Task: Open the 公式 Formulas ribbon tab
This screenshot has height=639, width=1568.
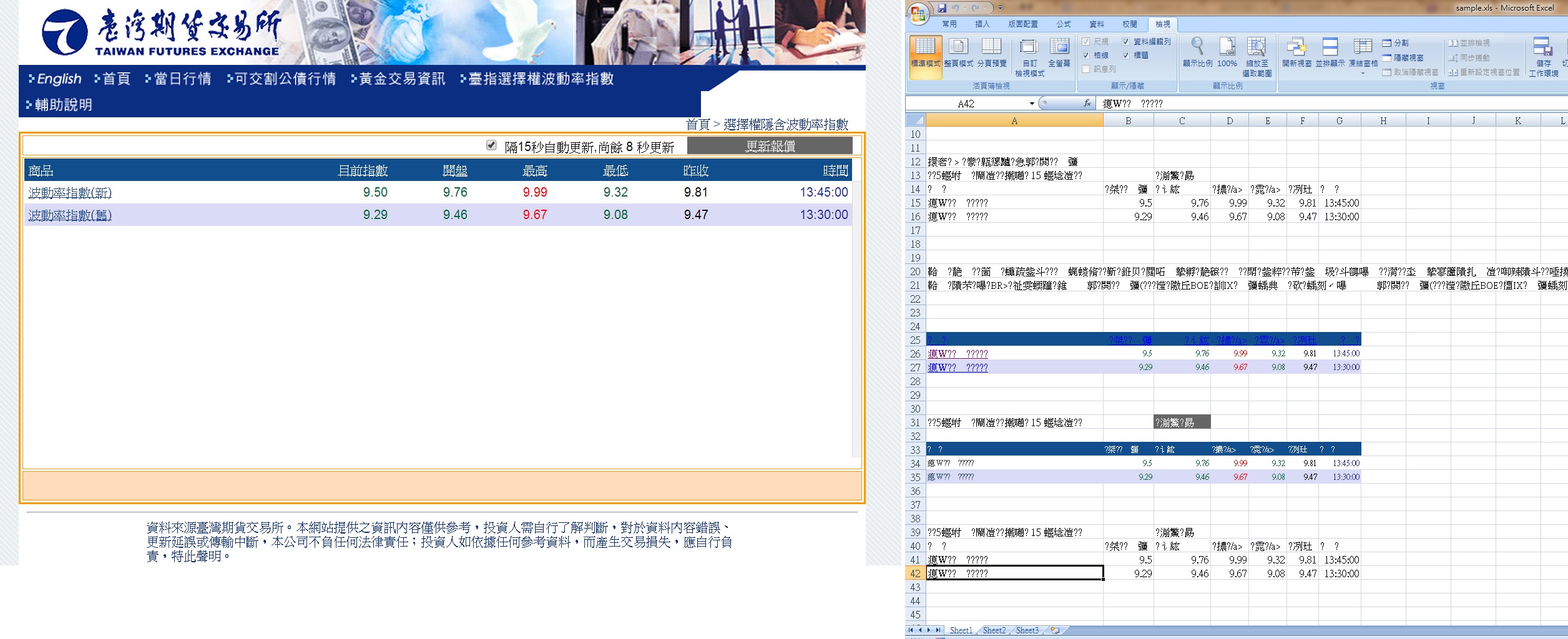Action: (1064, 24)
